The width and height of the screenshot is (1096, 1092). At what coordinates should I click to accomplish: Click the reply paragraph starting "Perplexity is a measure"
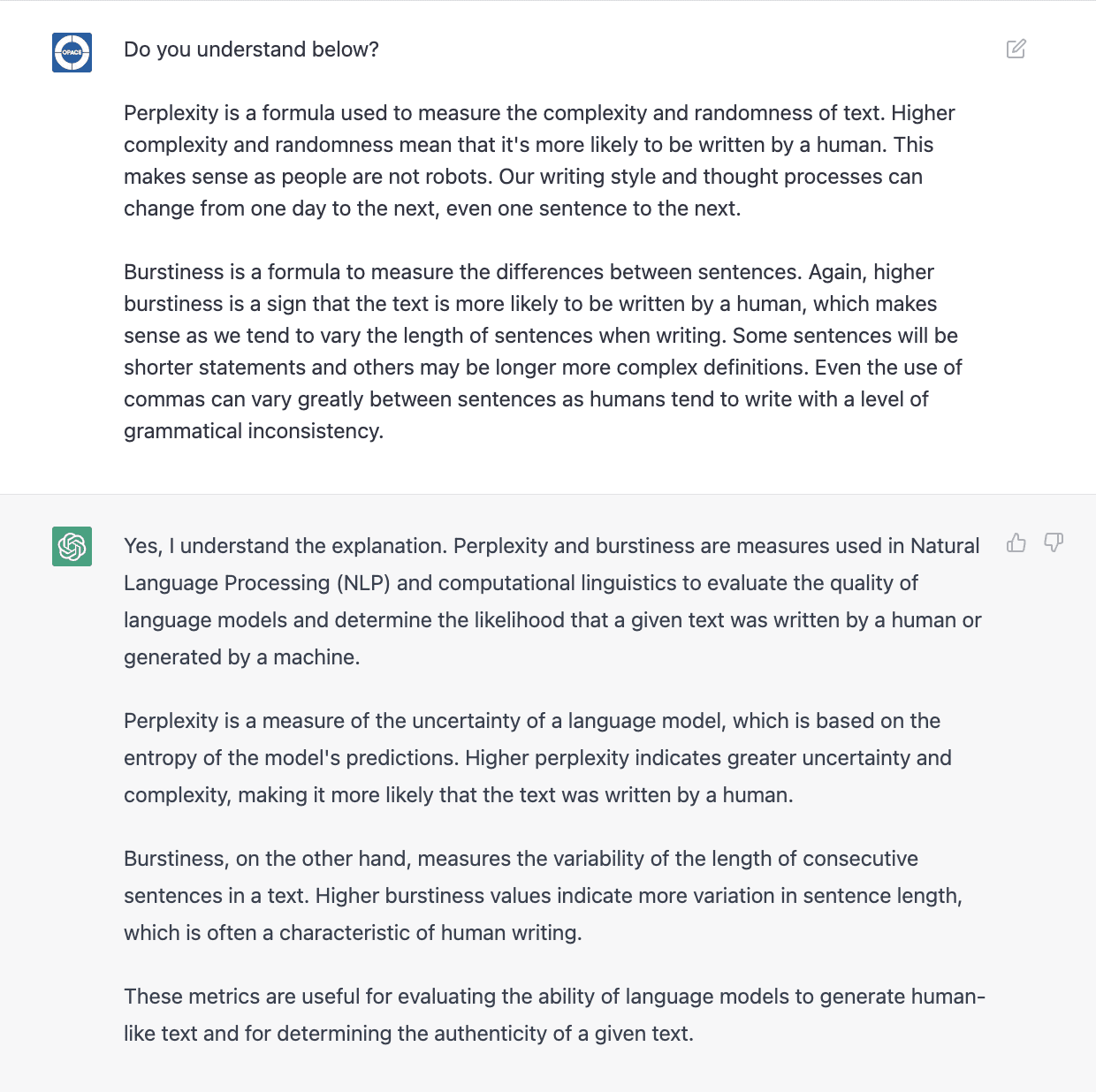pyautogui.click(x=537, y=758)
